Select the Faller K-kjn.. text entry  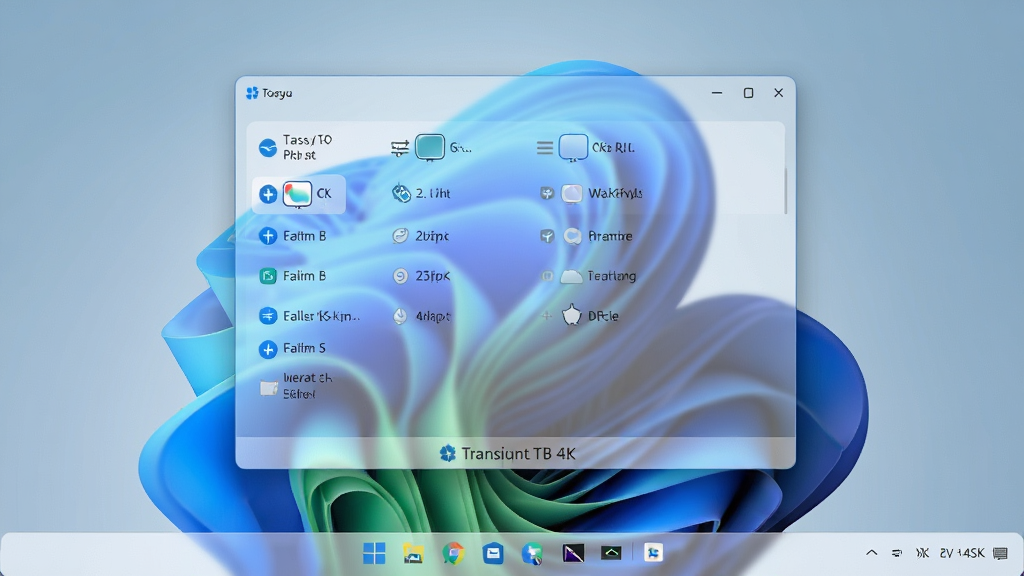pyautogui.click(x=321, y=316)
